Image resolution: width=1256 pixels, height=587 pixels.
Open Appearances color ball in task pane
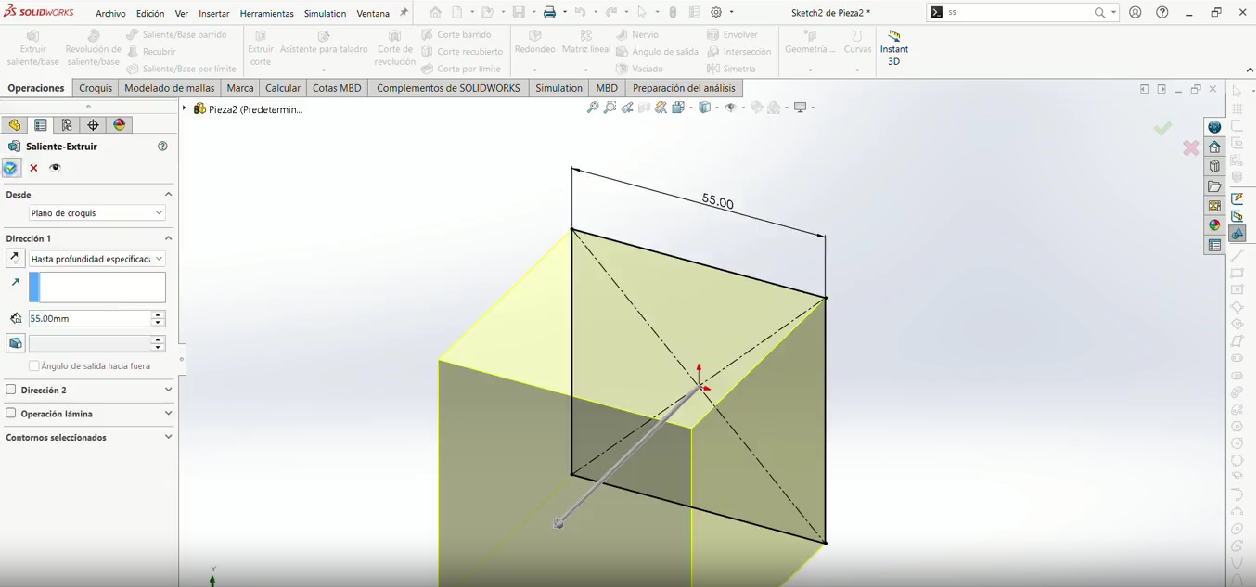tap(1214, 225)
